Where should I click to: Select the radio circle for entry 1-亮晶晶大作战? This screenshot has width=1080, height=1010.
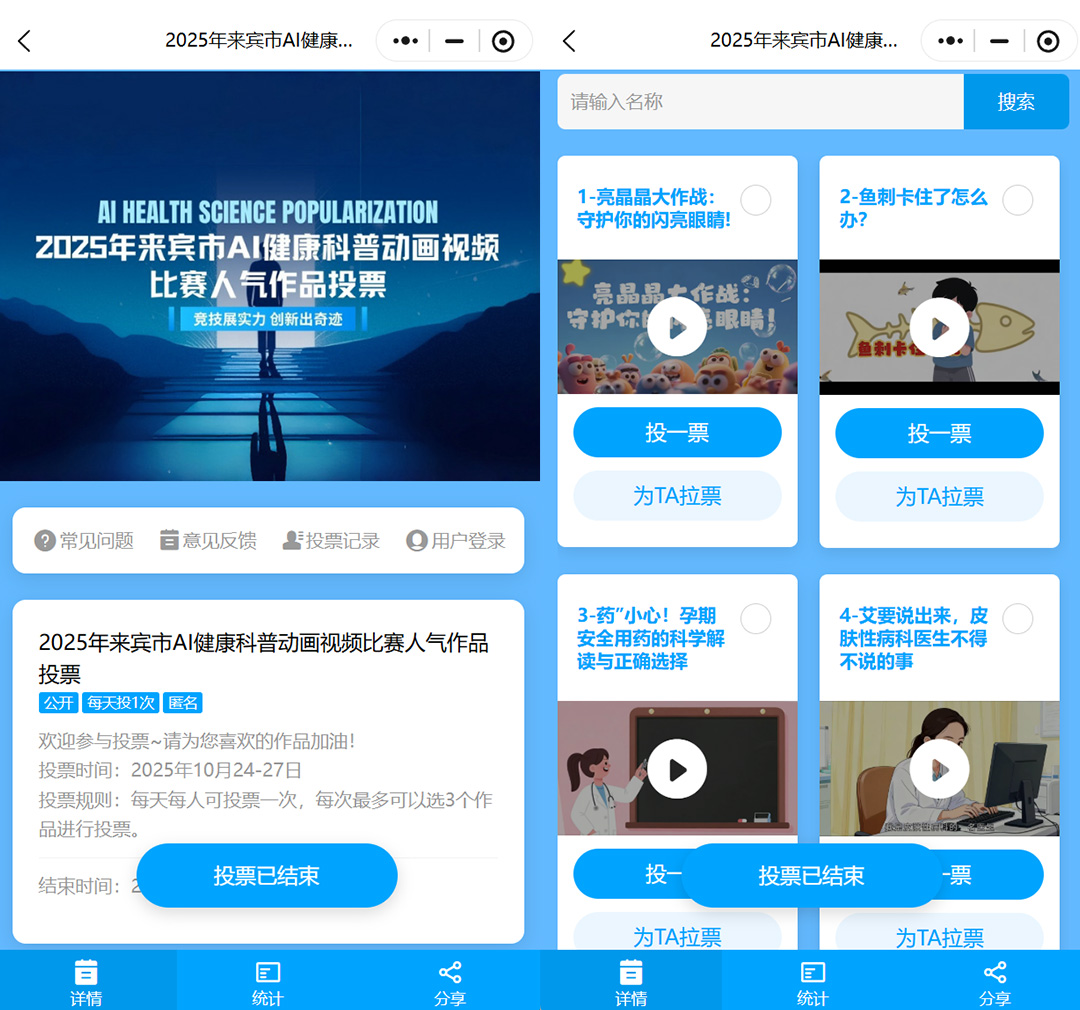[x=756, y=200]
